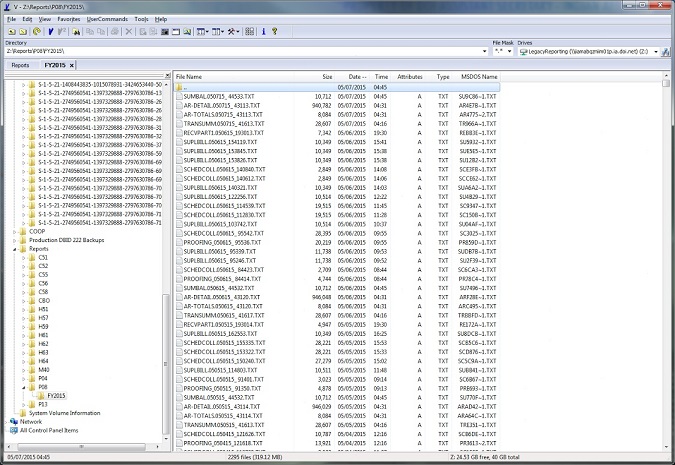Image resolution: width=675 pixels, height=465 pixels.
Task: Expand the C51 folder node
Action: 24,257
